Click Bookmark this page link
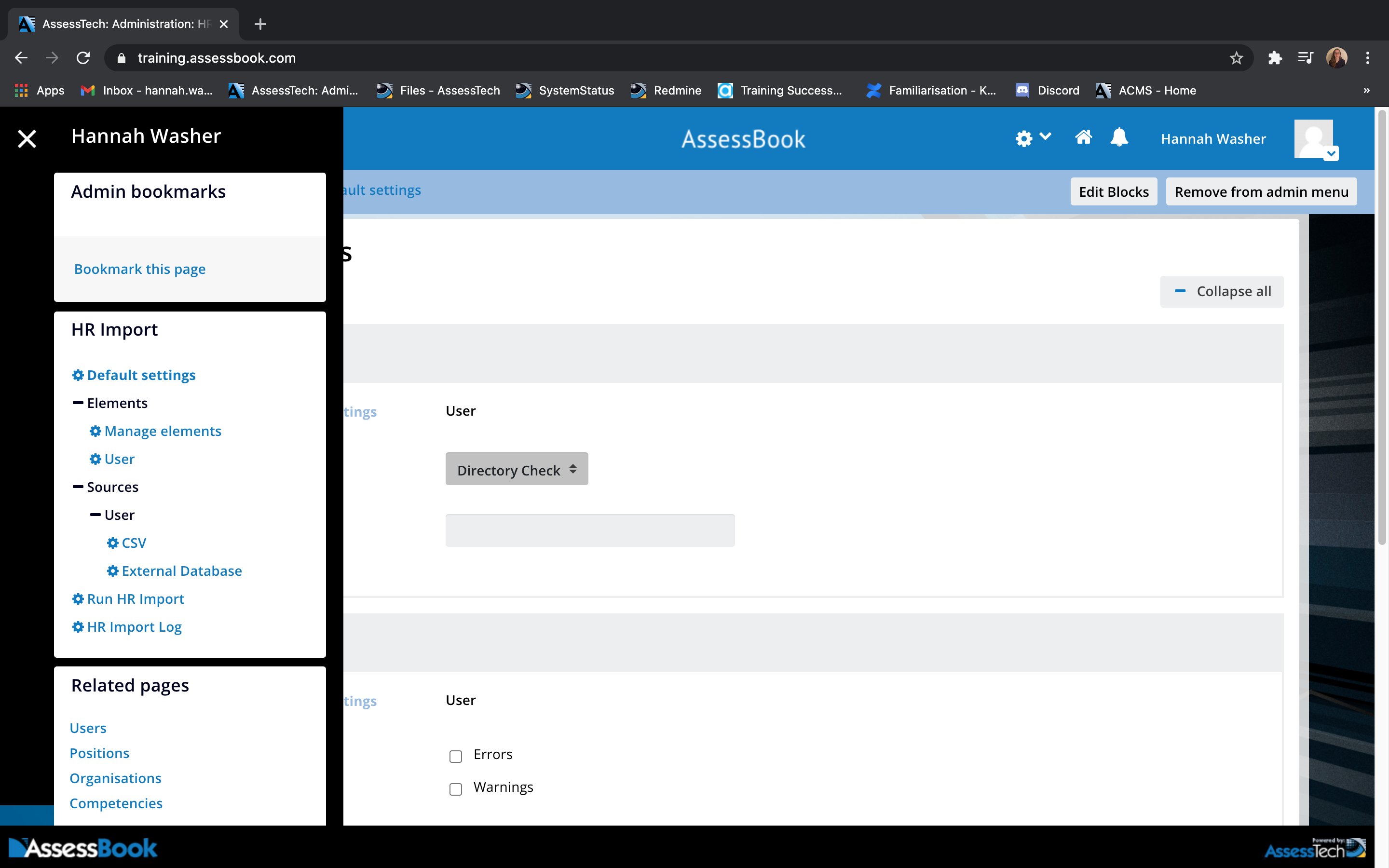 (x=140, y=269)
